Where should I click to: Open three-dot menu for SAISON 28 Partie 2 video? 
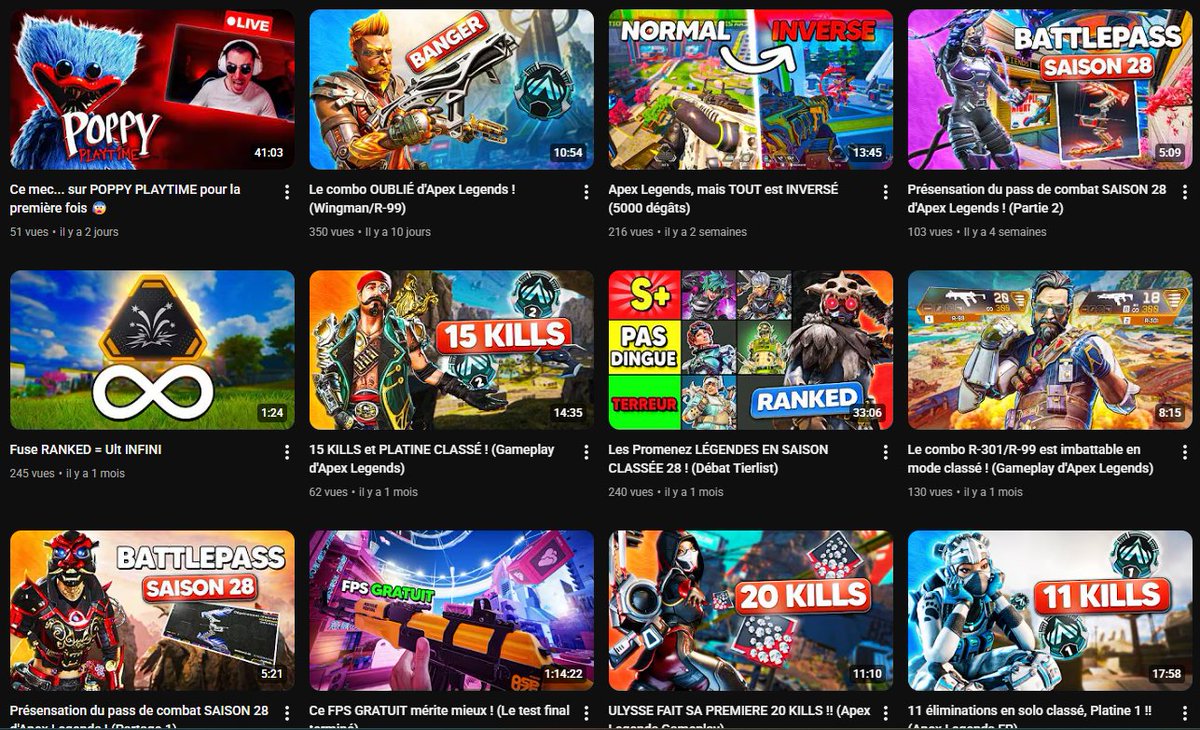[1184, 191]
